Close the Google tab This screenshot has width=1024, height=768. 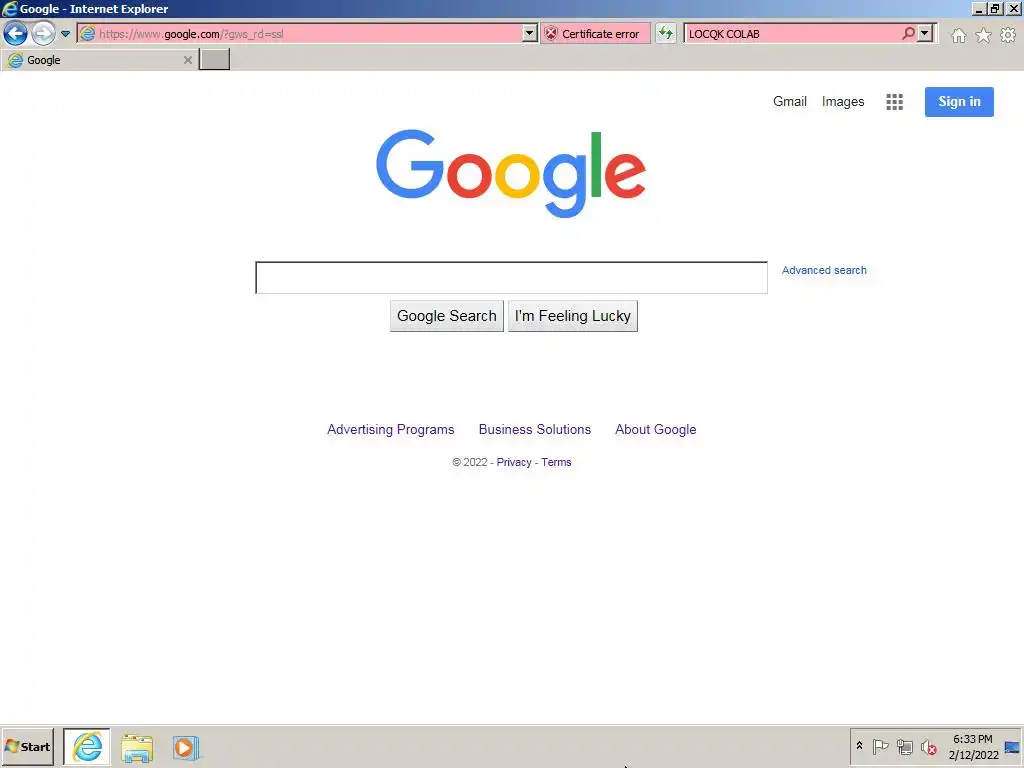pos(187,60)
